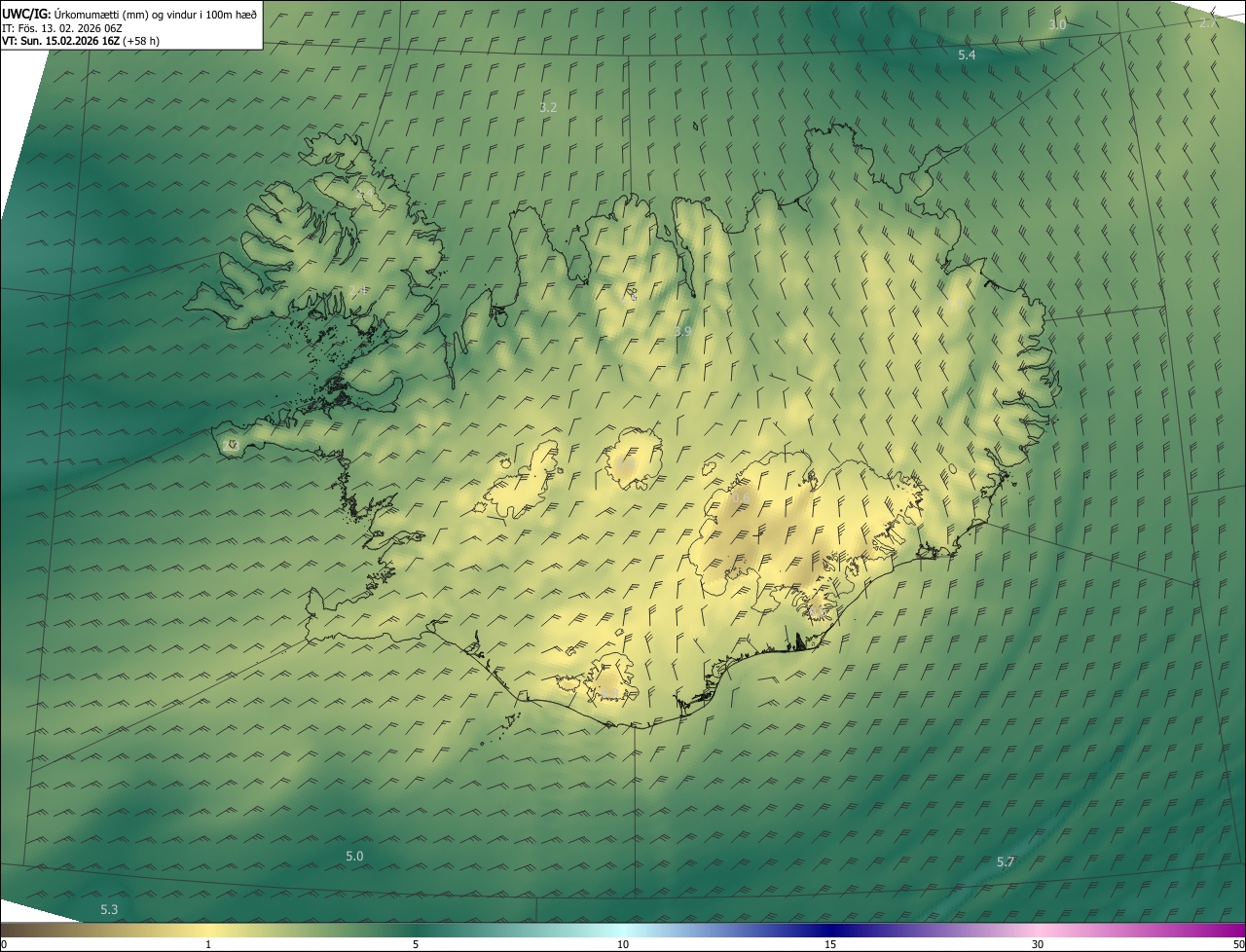Click the color scale tick labeled 50
This screenshot has width=1246, height=952.
pos(1238,944)
